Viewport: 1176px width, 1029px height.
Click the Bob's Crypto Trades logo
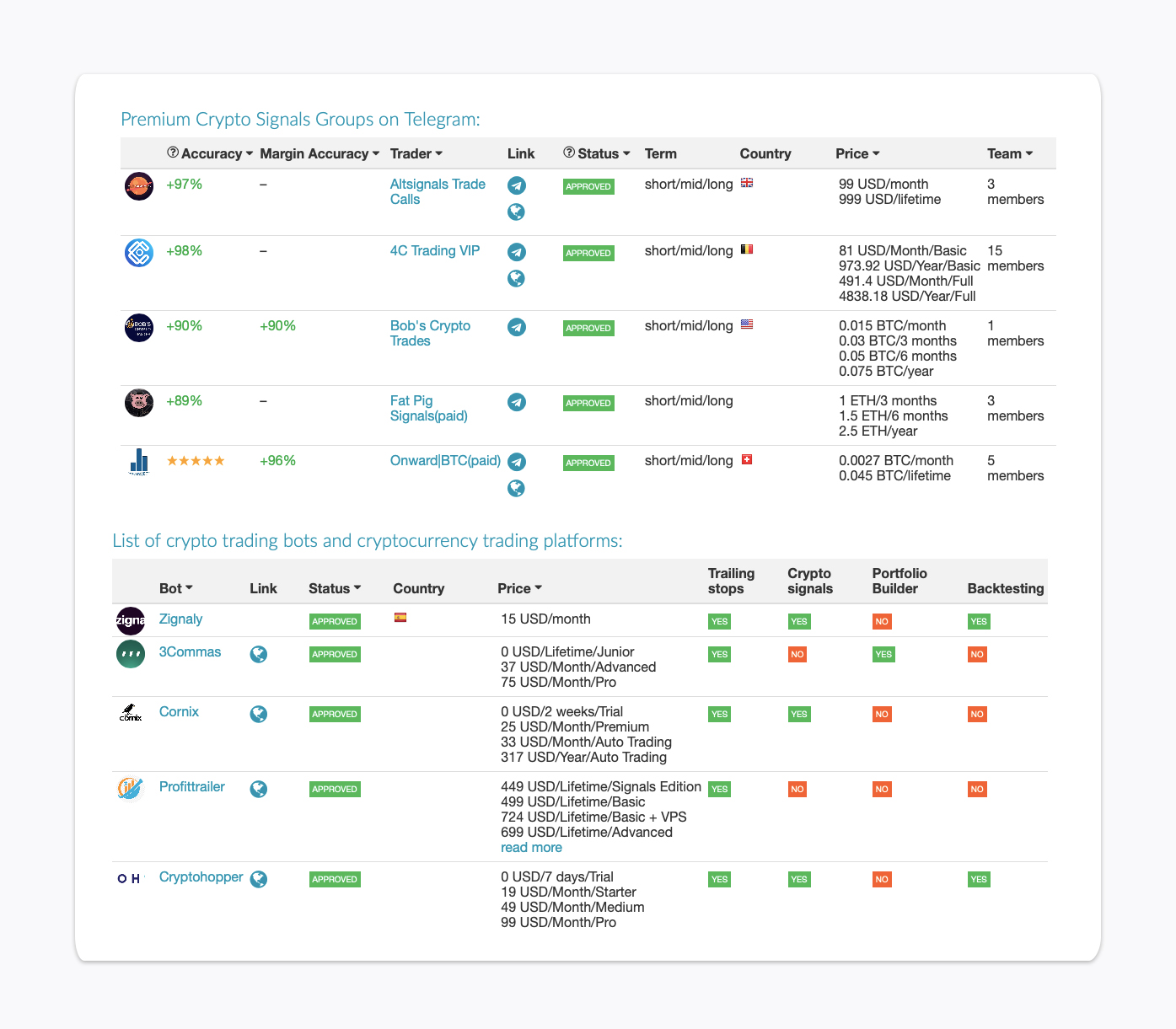(139, 328)
